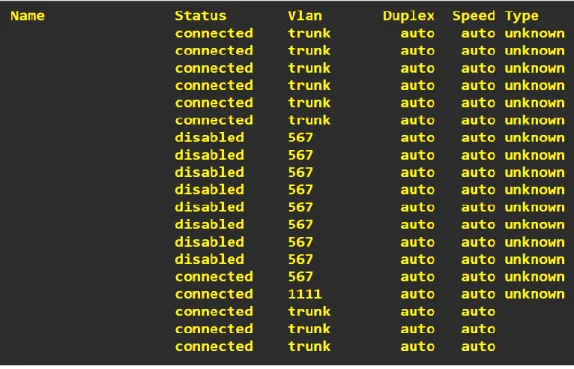The image size is (574, 369).
Task: Click the first connected status entry
Action: pos(214,33)
